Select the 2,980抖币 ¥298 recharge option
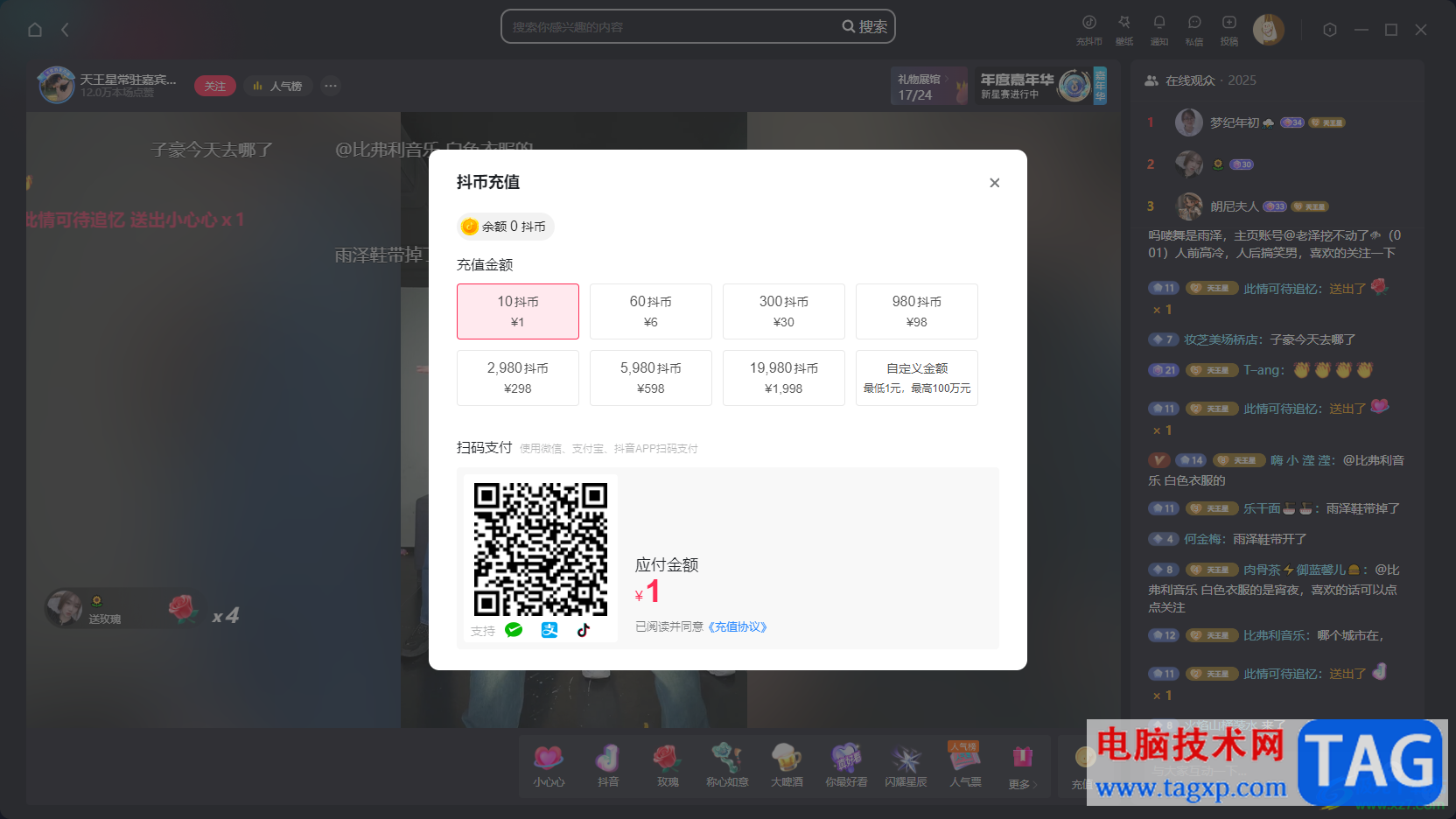 click(518, 378)
